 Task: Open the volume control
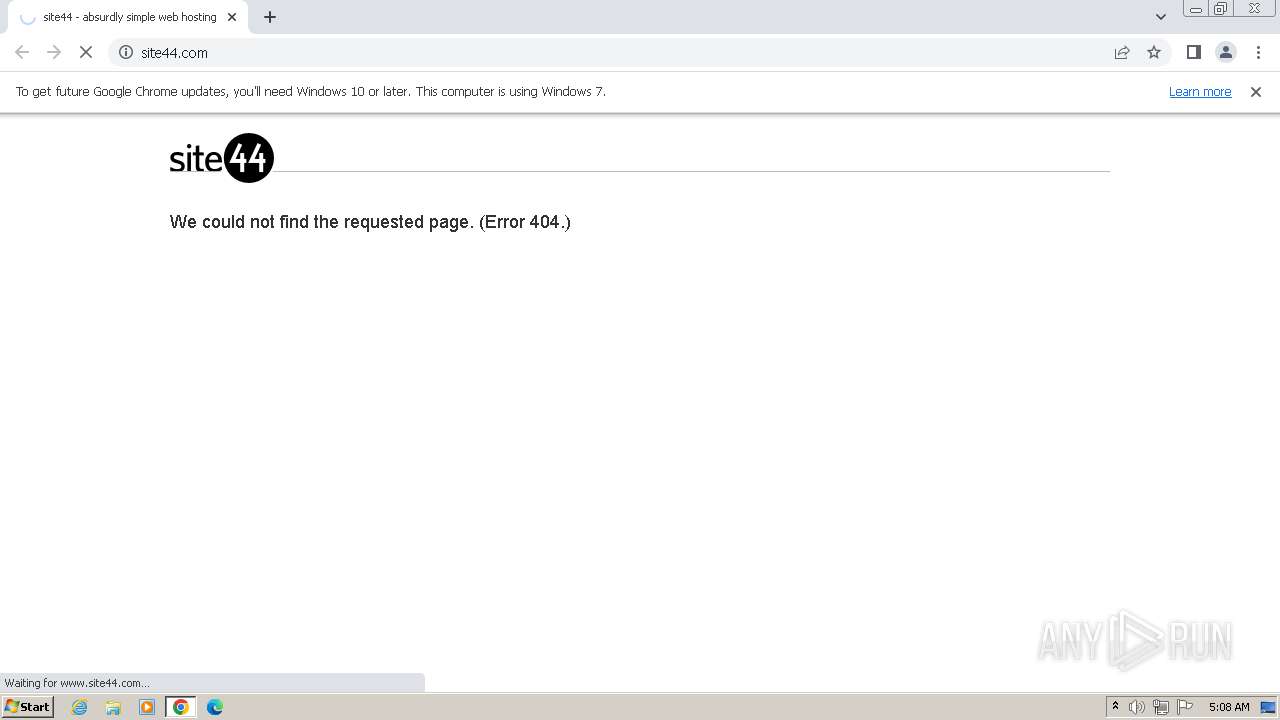click(1137, 707)
